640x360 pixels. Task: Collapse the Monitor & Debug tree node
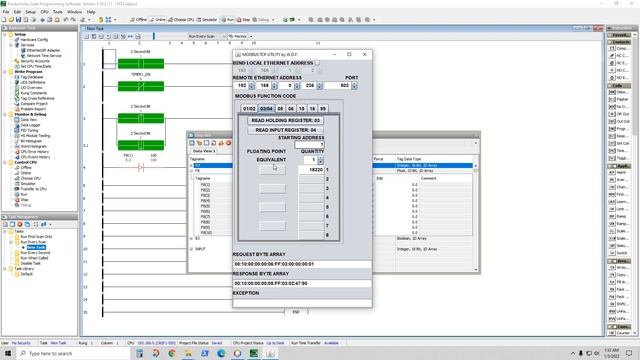[5, 114]
